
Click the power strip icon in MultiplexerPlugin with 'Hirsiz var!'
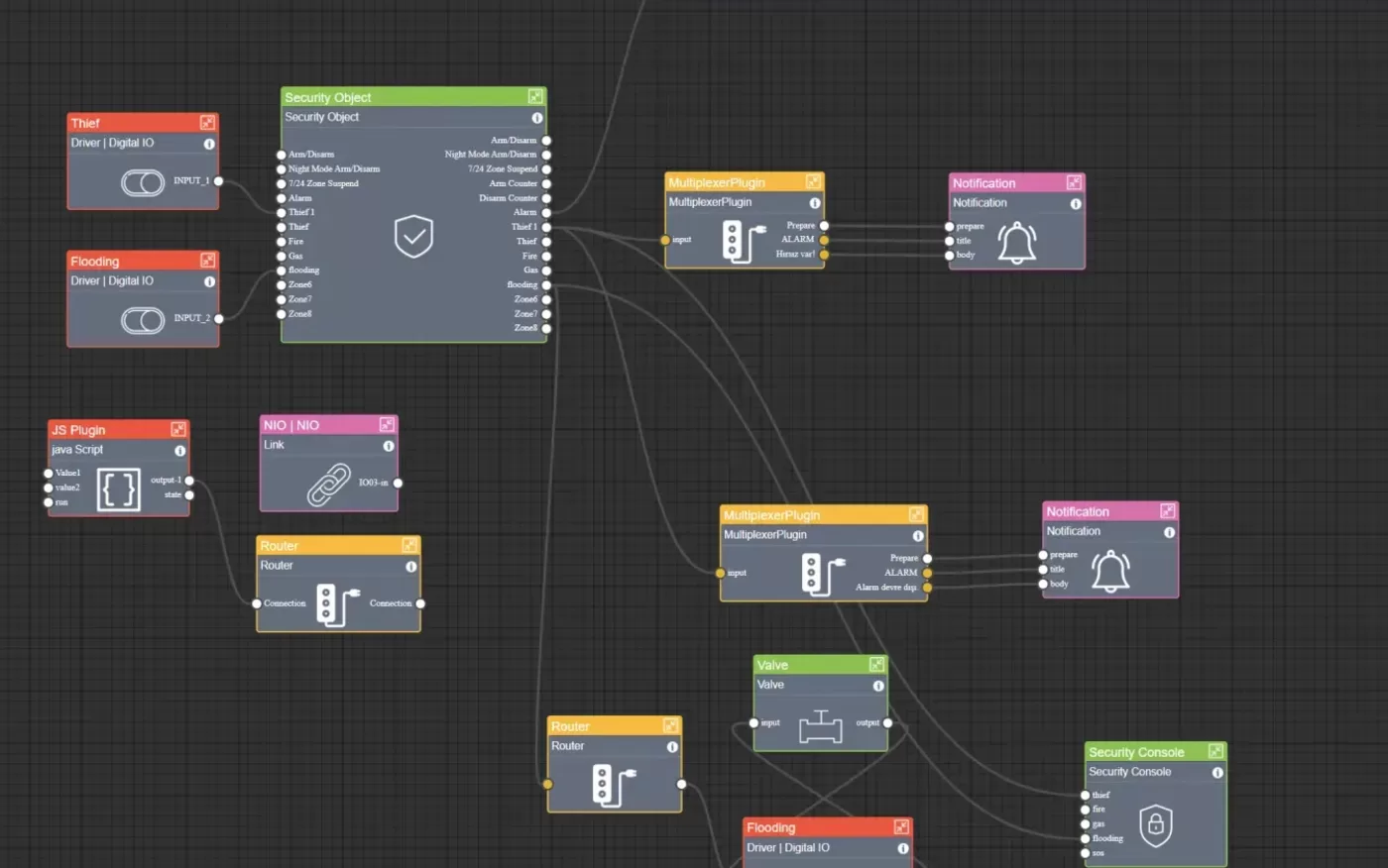(744, 242)
